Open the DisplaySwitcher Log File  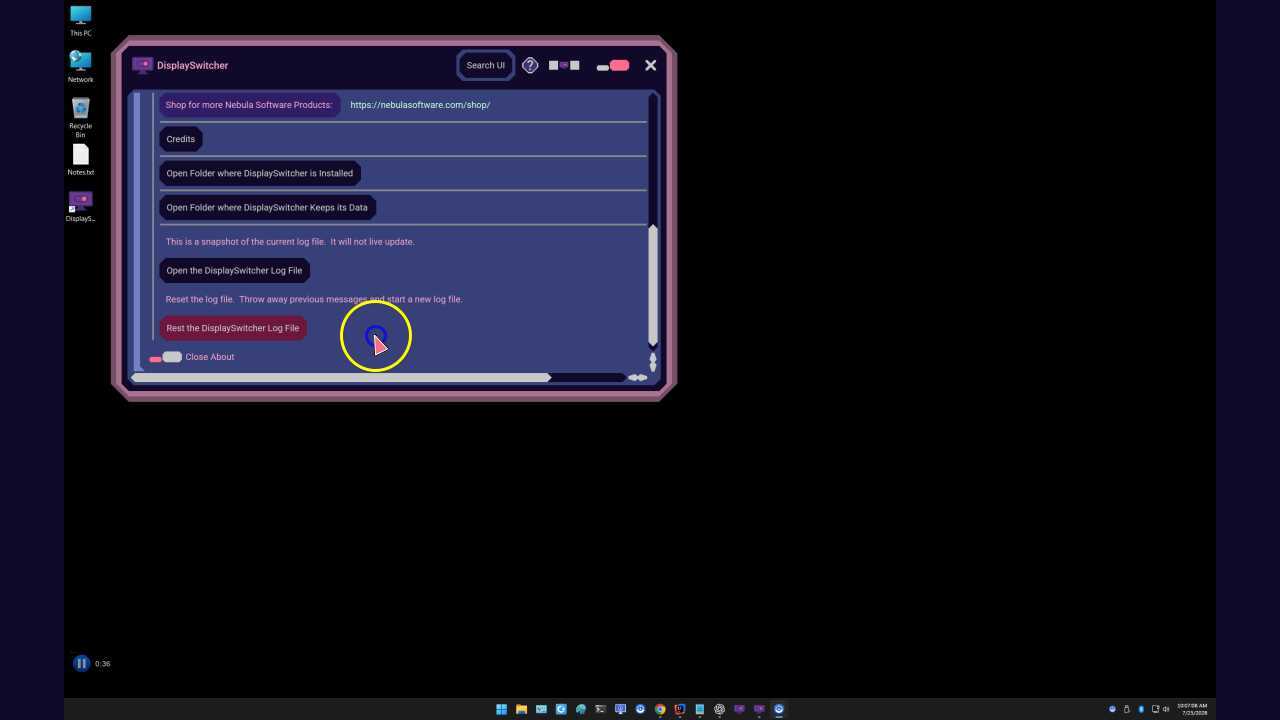click(x=234, y=270)
